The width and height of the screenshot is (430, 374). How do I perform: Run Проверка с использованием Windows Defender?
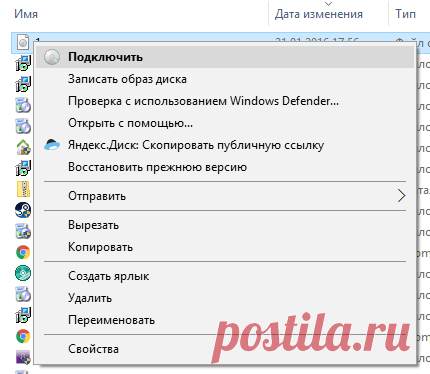pos(225,101)
